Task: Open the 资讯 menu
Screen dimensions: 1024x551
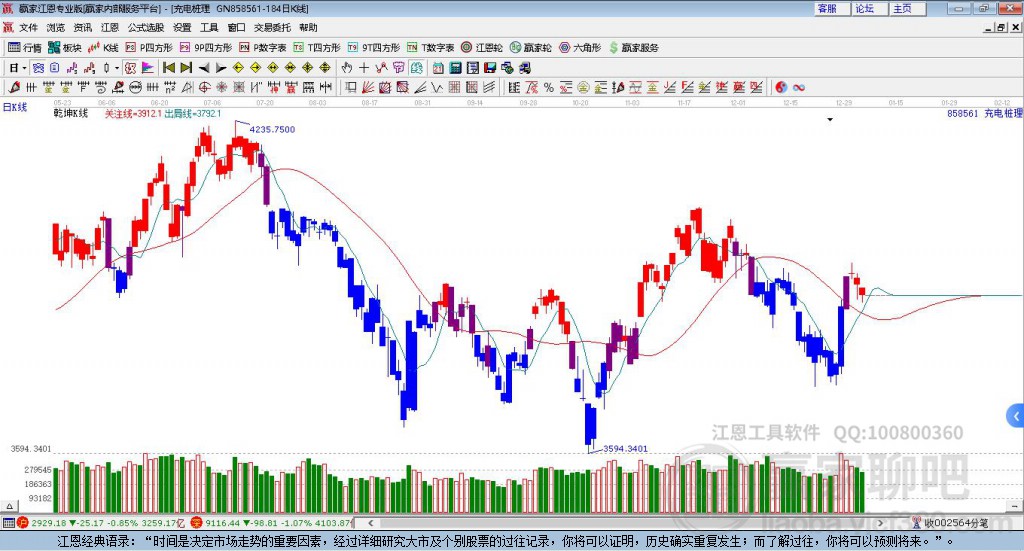Action: (83, 27)
